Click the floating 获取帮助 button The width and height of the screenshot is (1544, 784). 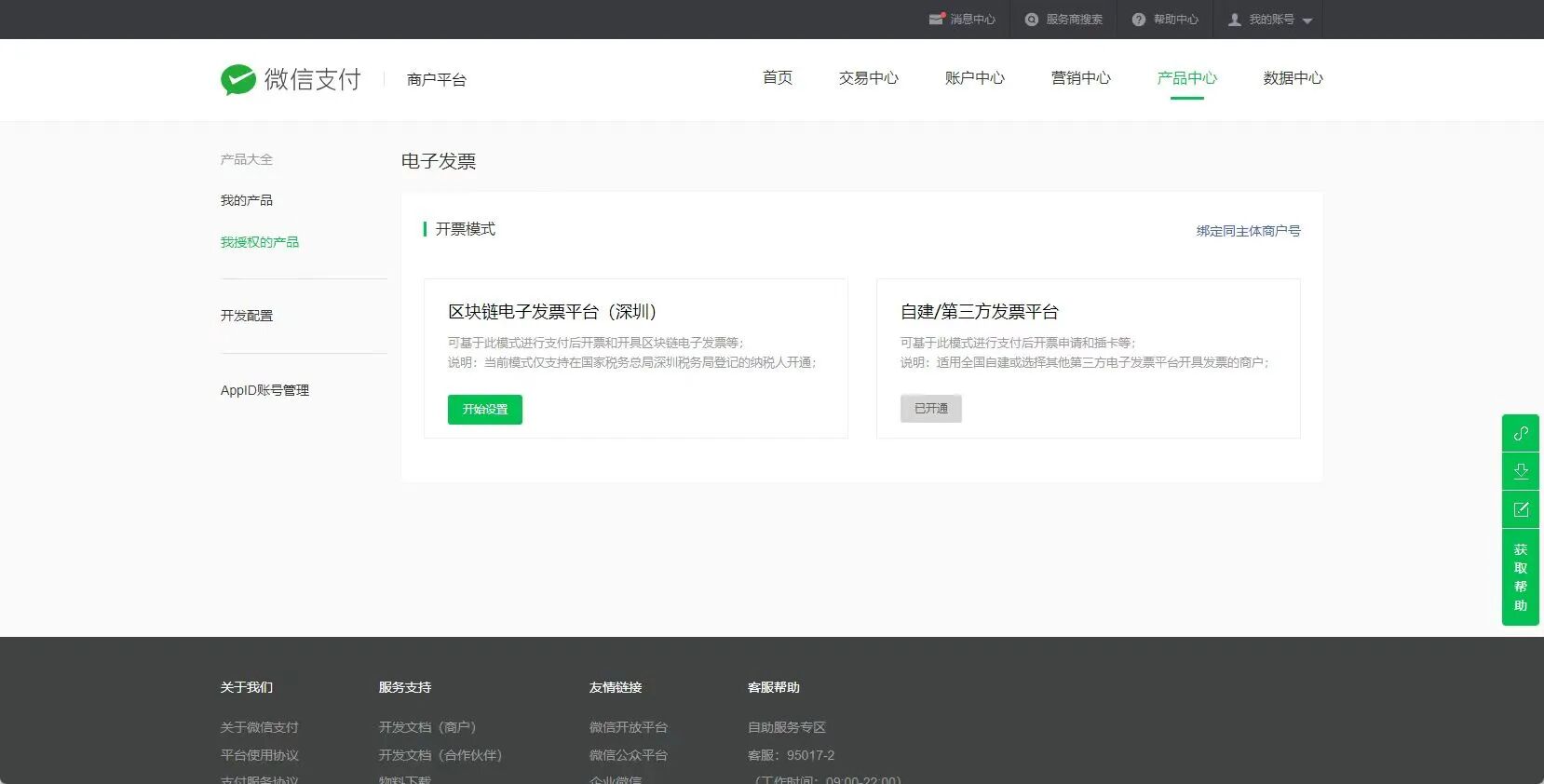click(x=1521, y=577)
